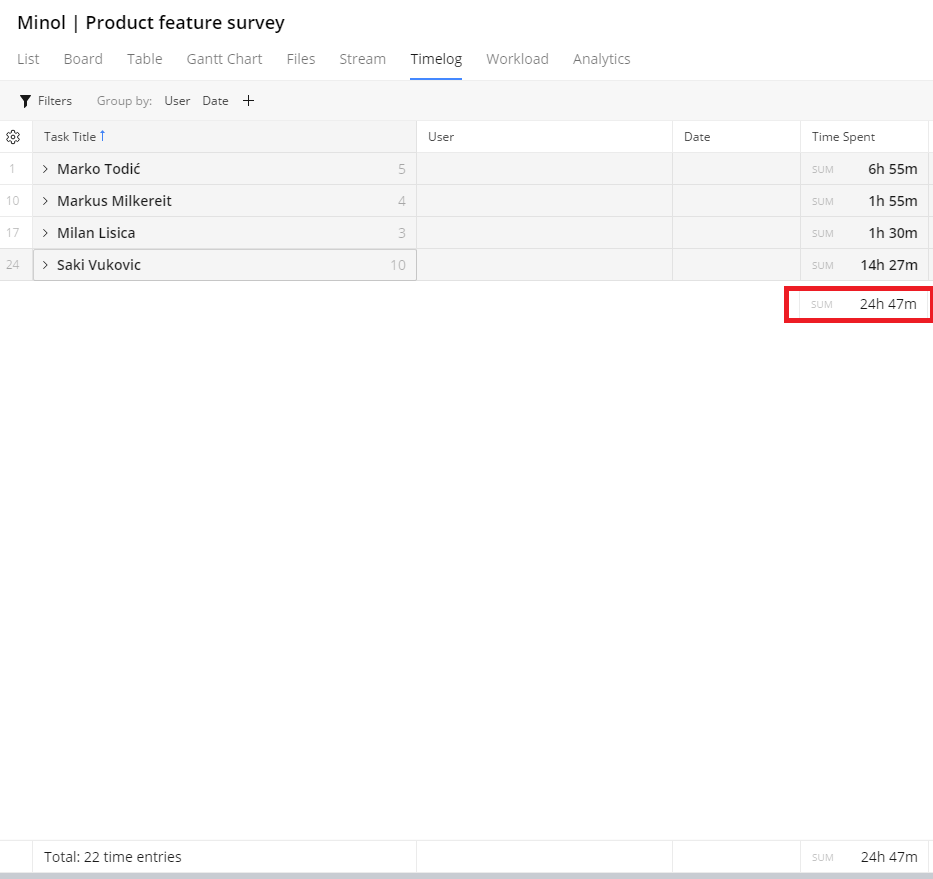Go to the Gantt Chart tab
The width and height of the screenshot is (933, 879).
pyautogui.click(x=224, y=59)
